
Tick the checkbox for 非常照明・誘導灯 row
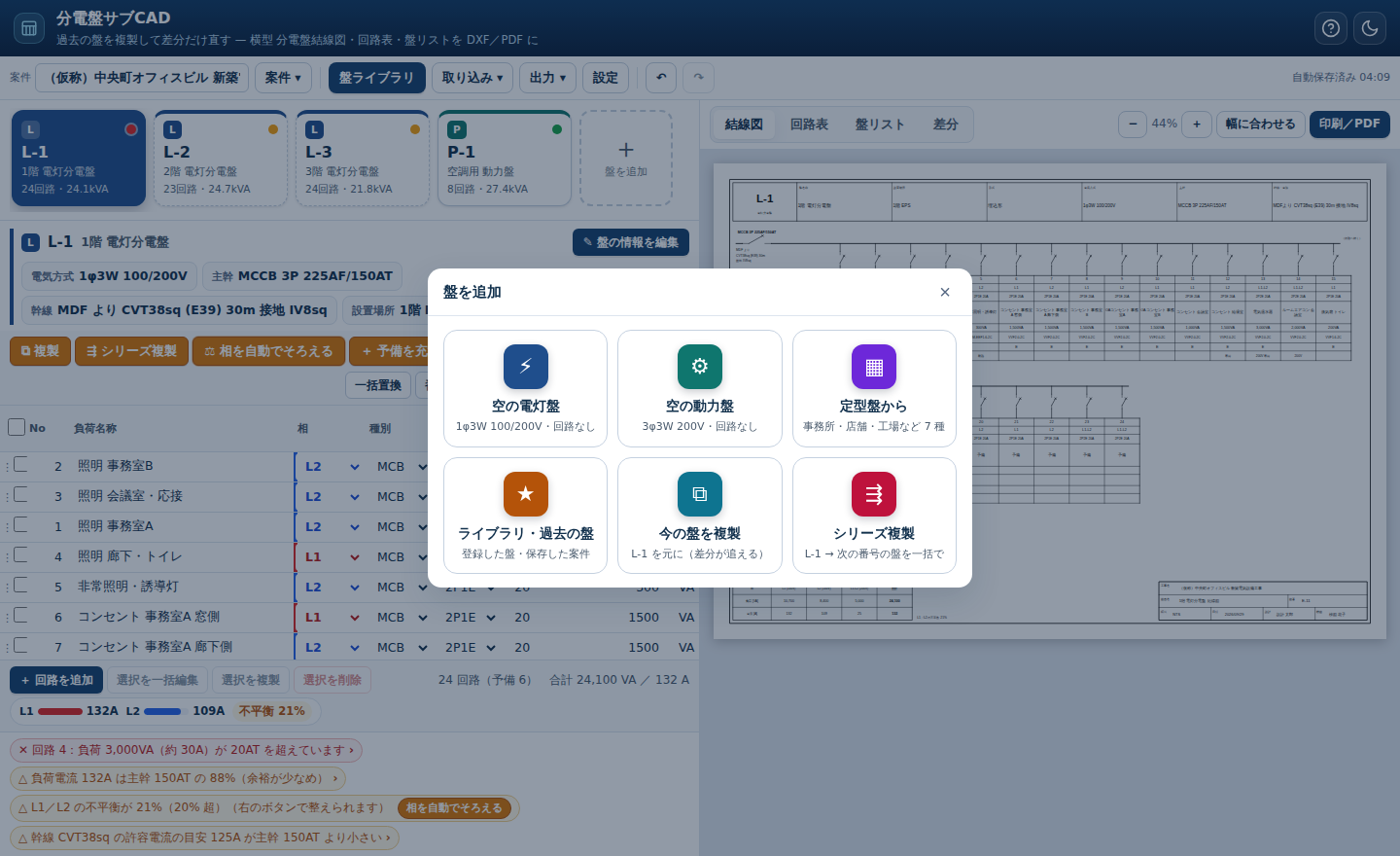click(x=20, y=586)
